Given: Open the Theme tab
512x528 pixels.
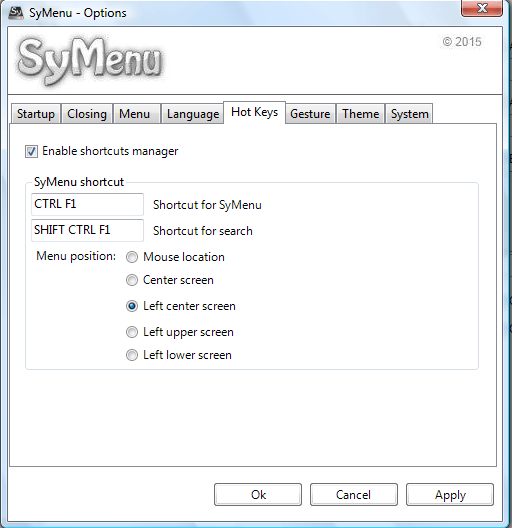Looking at the screenshot, I should tap(360, 114).
